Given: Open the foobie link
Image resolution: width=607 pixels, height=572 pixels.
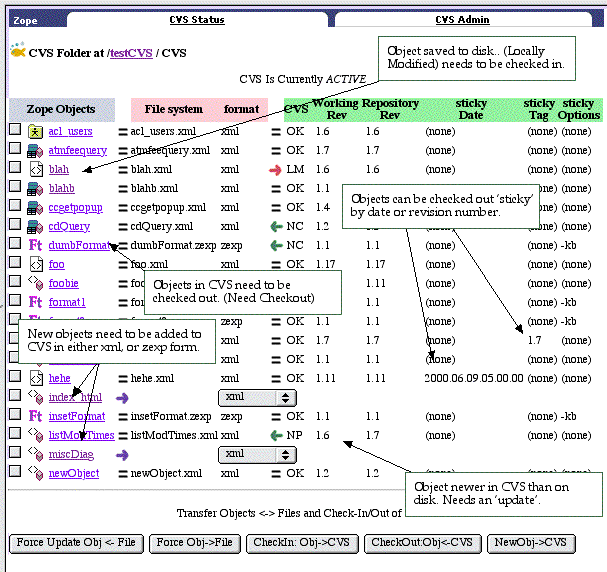Looking at the screenshot, I should point(63,283).
